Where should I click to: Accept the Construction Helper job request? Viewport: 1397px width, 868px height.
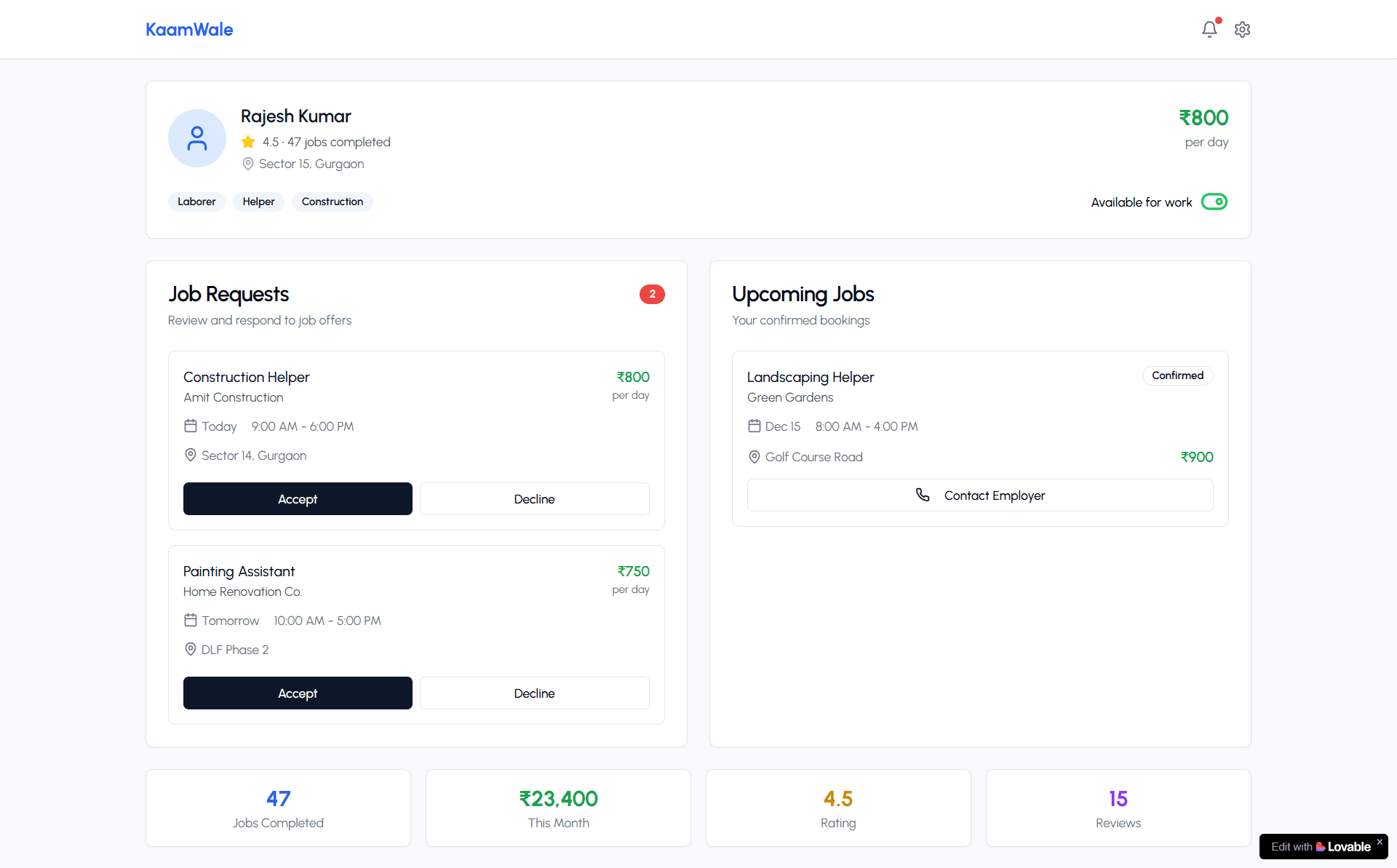[x=298, y=498]
